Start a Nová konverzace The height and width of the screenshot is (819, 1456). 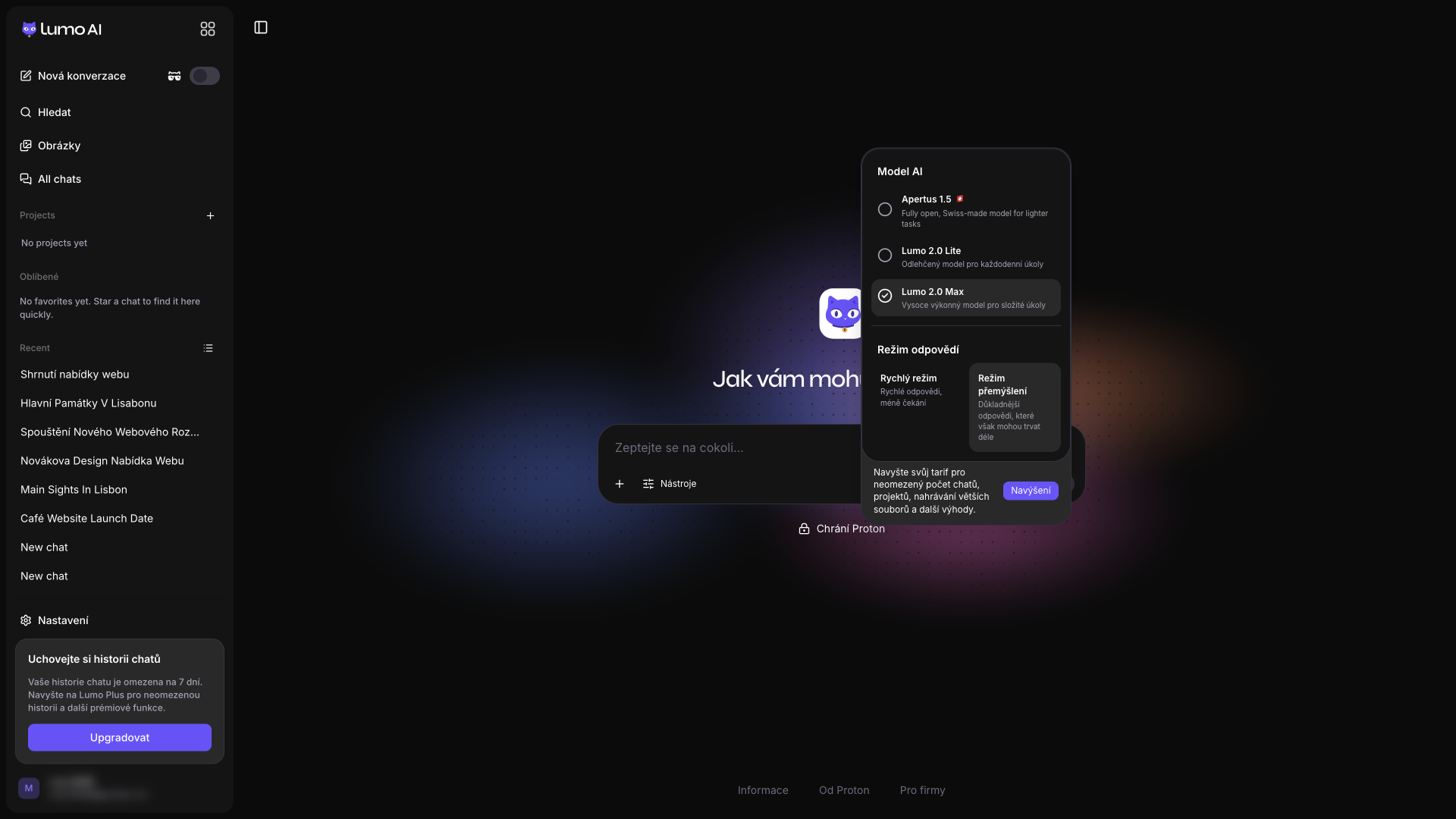pos(73,76)
